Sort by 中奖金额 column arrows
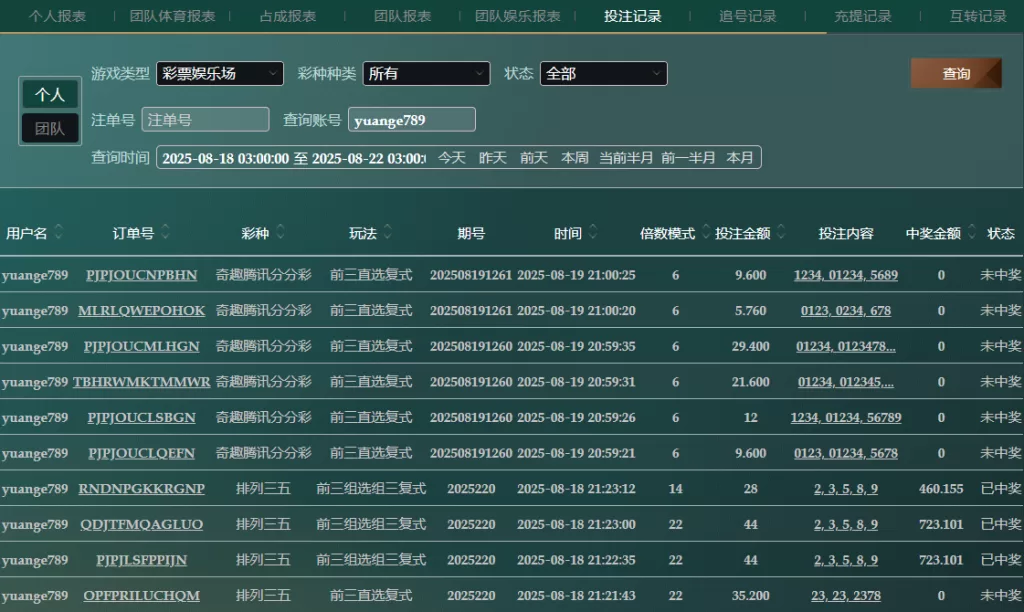This screenshot has height=612, width=1024. click(972, 232)
